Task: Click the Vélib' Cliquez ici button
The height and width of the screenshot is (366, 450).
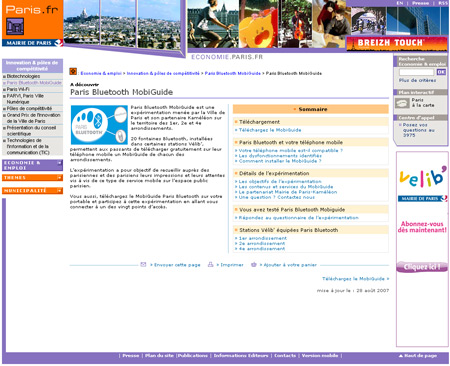Action: tap(422, 267)
